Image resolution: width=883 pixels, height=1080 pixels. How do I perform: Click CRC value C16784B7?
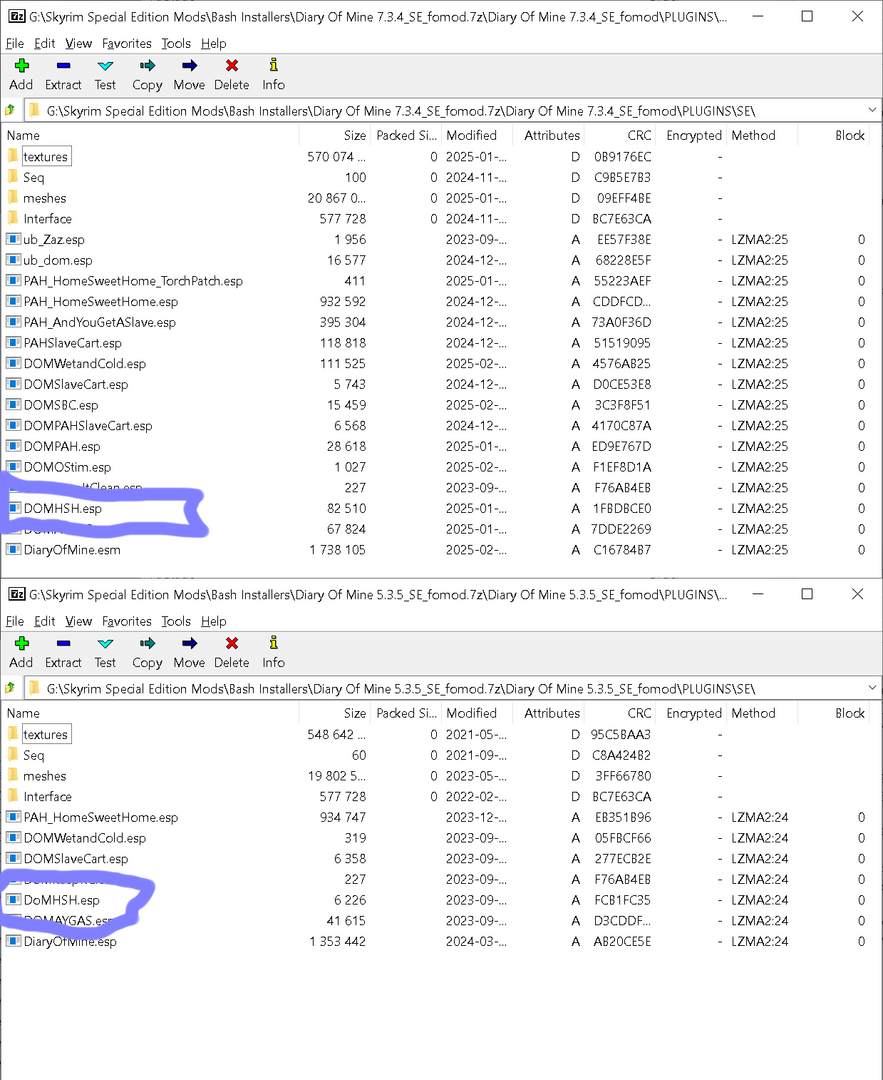coord(622,550)
